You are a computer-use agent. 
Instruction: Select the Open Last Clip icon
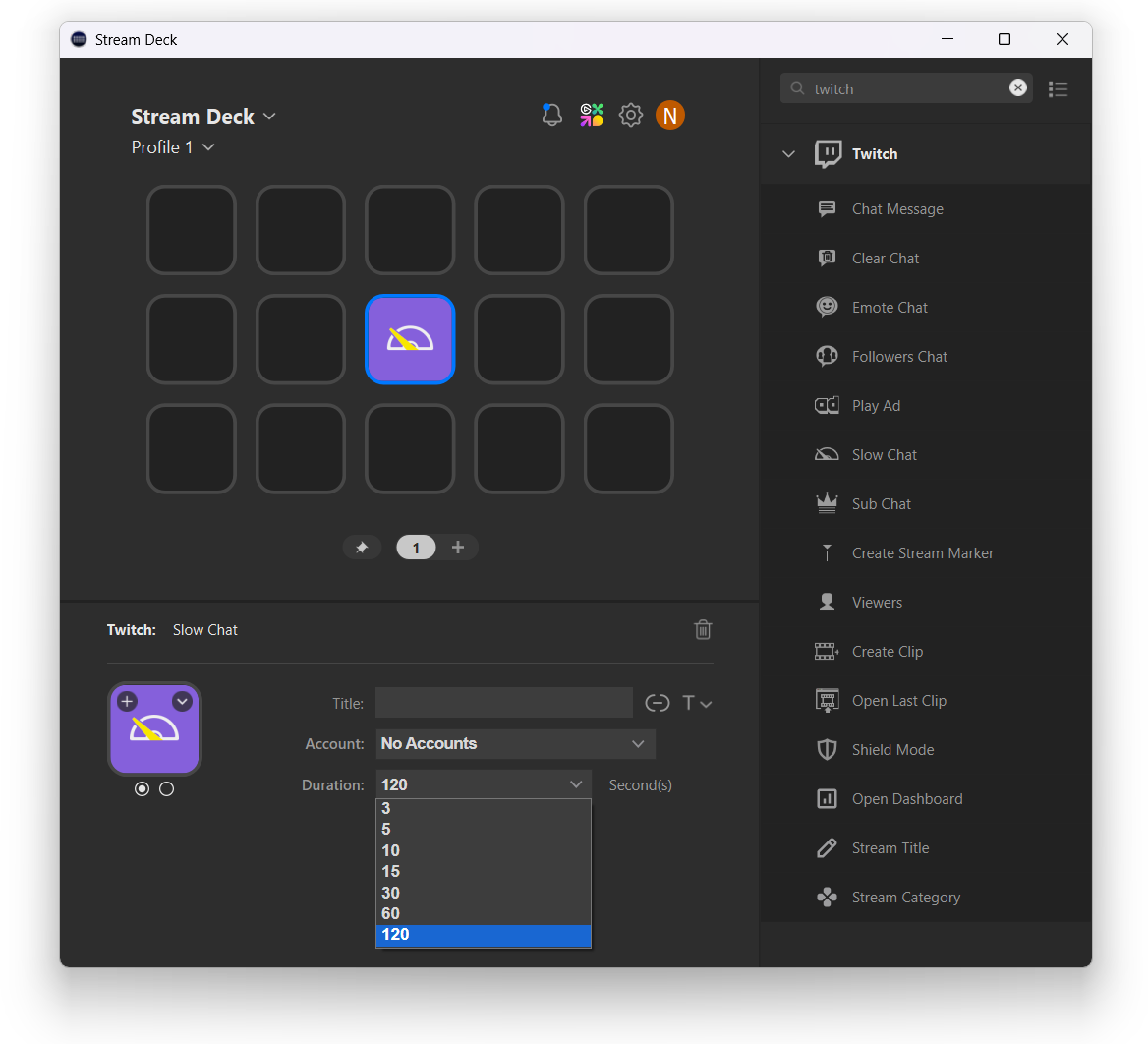tap(827, 700)
